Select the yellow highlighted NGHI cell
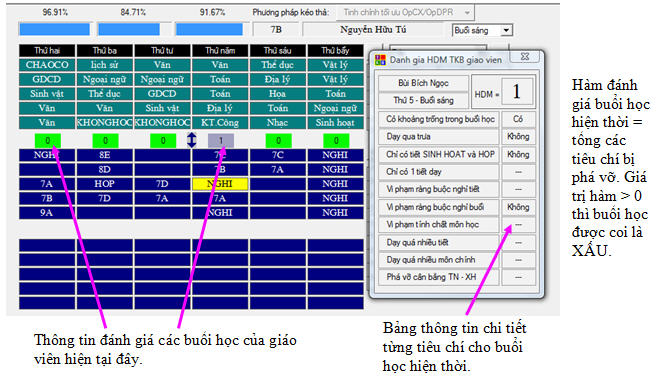Screen dimensions: 671x380 click(x=220, y=184)
